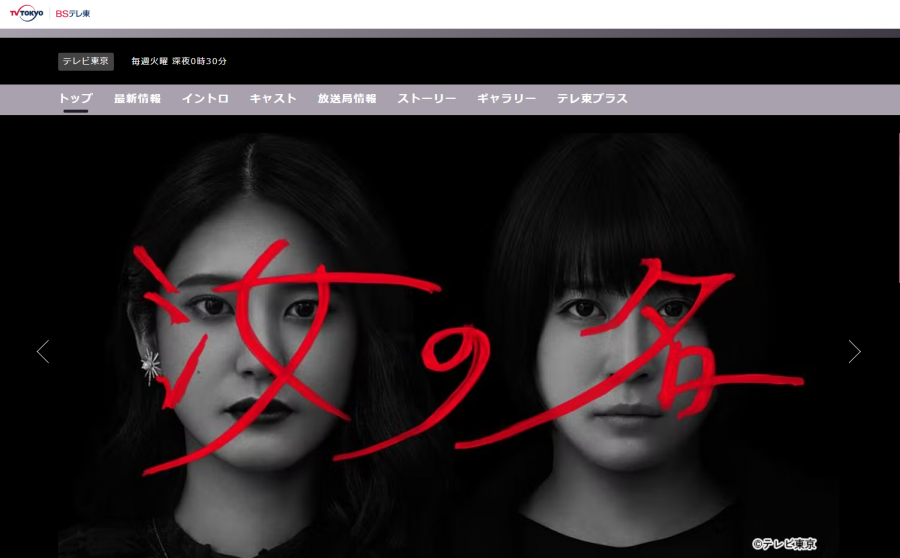Switch to the ストーリー tab
Image resolution: width=900 pixels, height=558 pixels.
427,98
